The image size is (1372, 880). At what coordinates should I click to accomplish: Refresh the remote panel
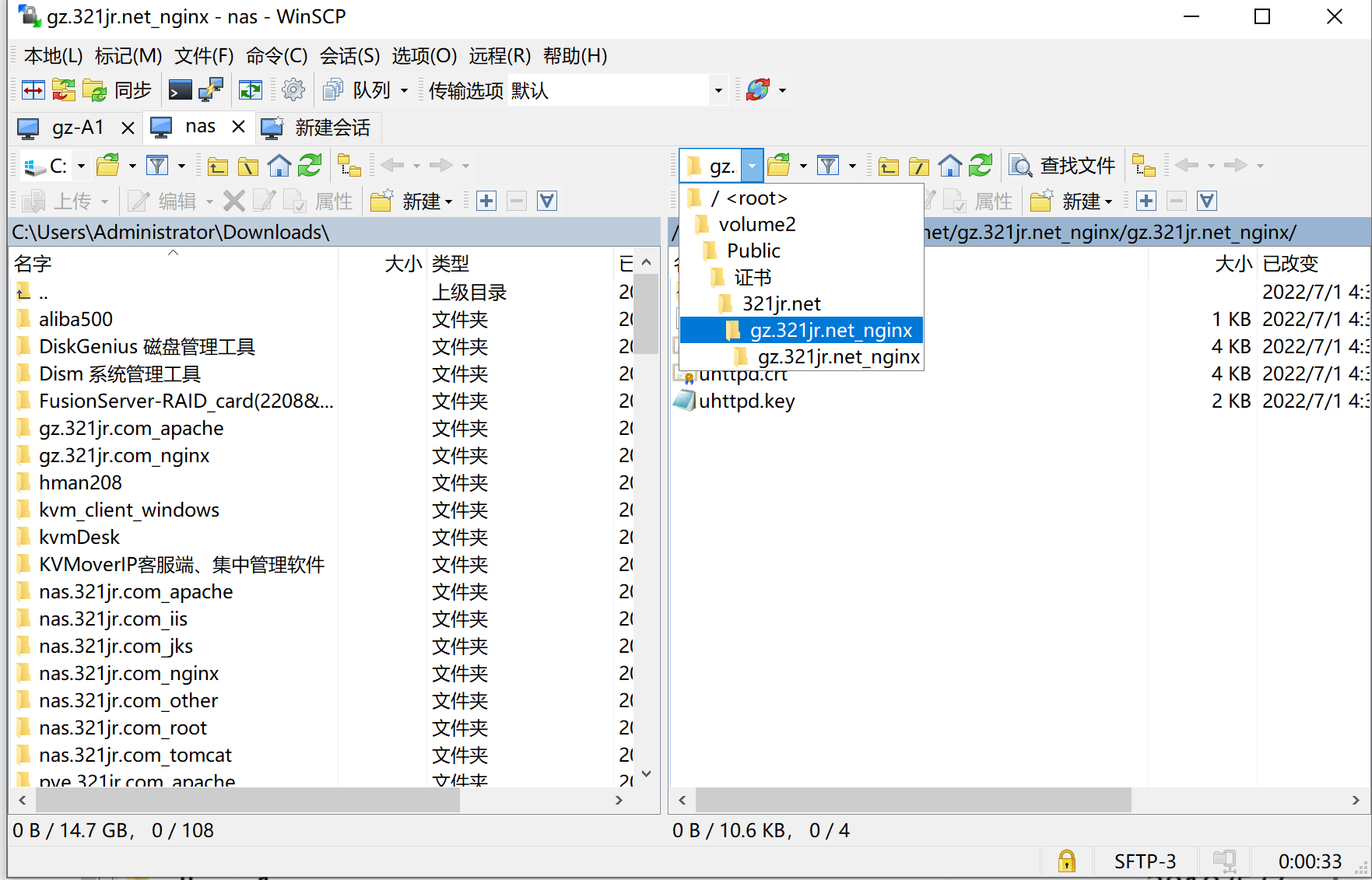[981, 165]
